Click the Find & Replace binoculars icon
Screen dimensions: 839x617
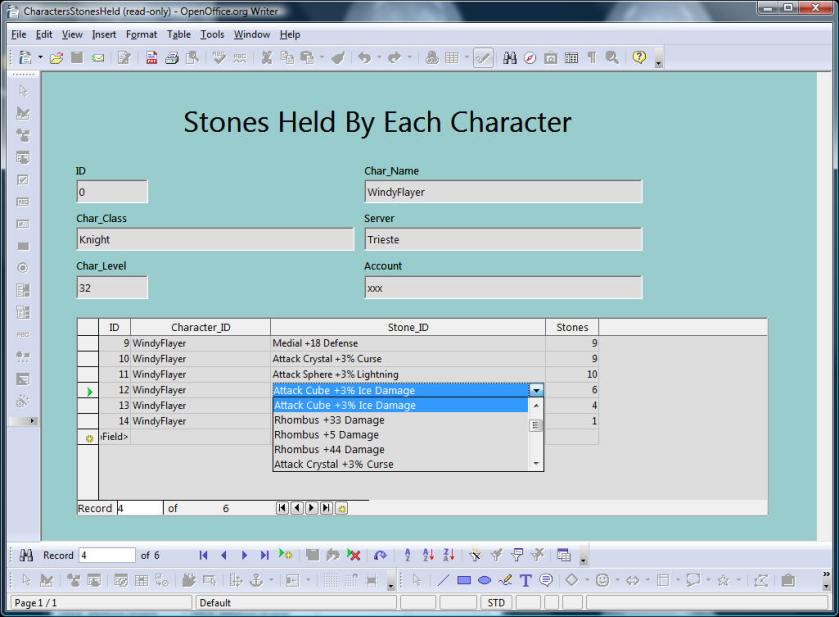509,58
